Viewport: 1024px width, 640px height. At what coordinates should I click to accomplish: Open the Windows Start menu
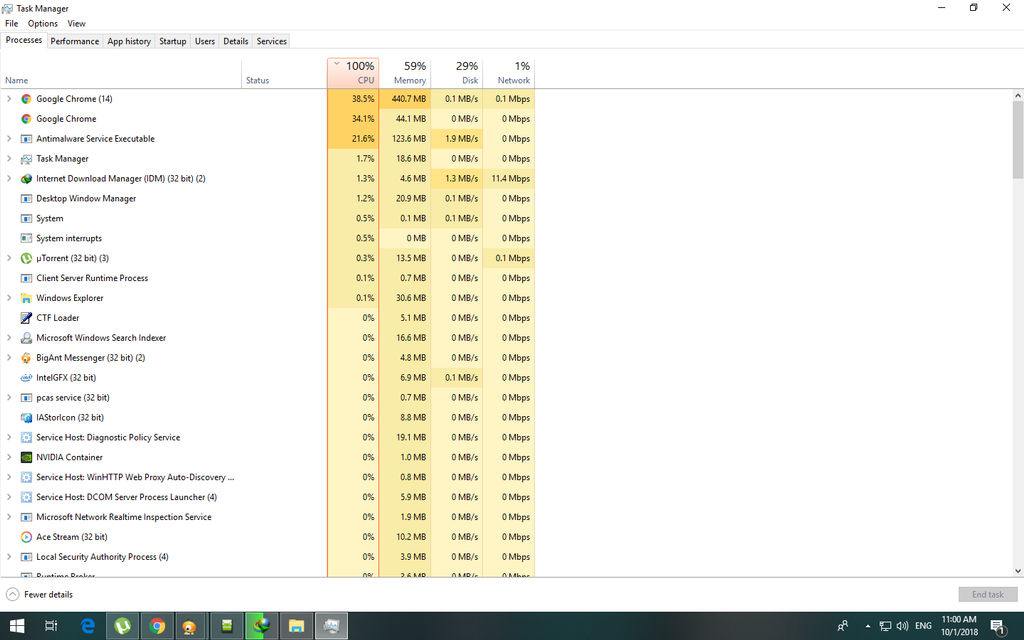(17, 626)
